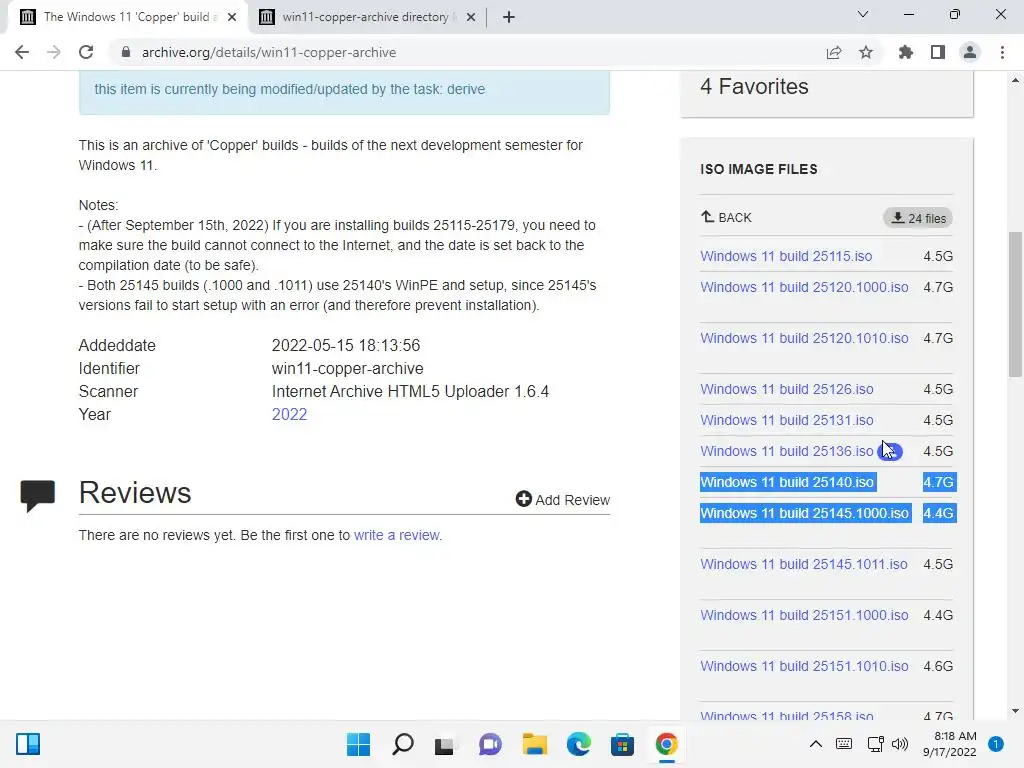Download Windows 11 build 25126.iso

(x=787, y=389)
